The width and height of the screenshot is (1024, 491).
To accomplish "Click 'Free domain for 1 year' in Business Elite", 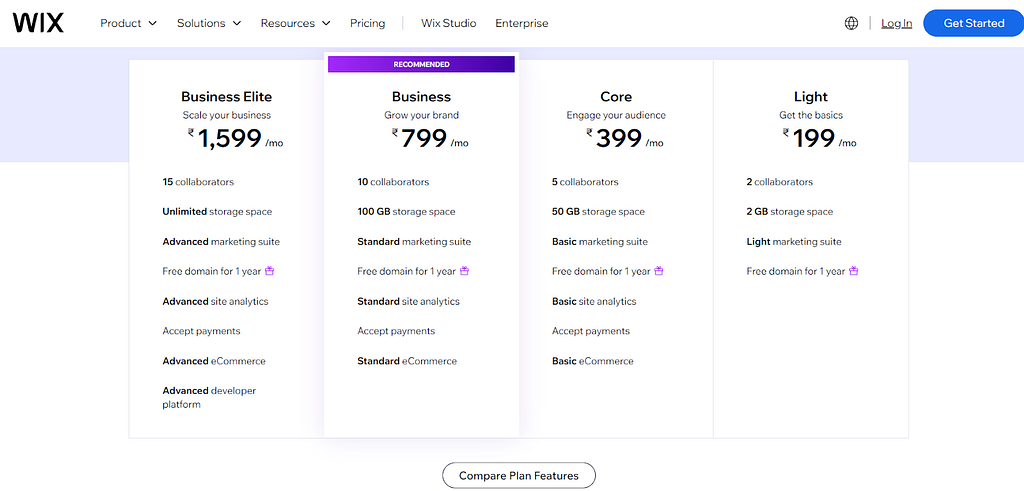I will click(x=212, y=272).
